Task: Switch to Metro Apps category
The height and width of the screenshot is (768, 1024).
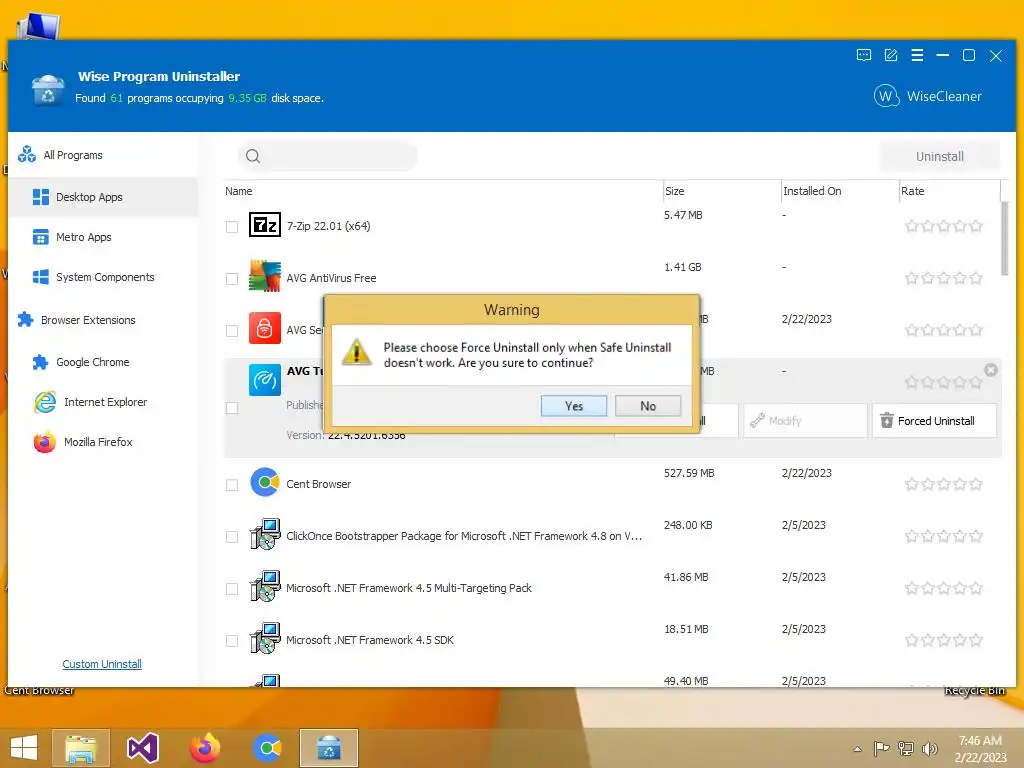Action: click(x=103, y=237)
